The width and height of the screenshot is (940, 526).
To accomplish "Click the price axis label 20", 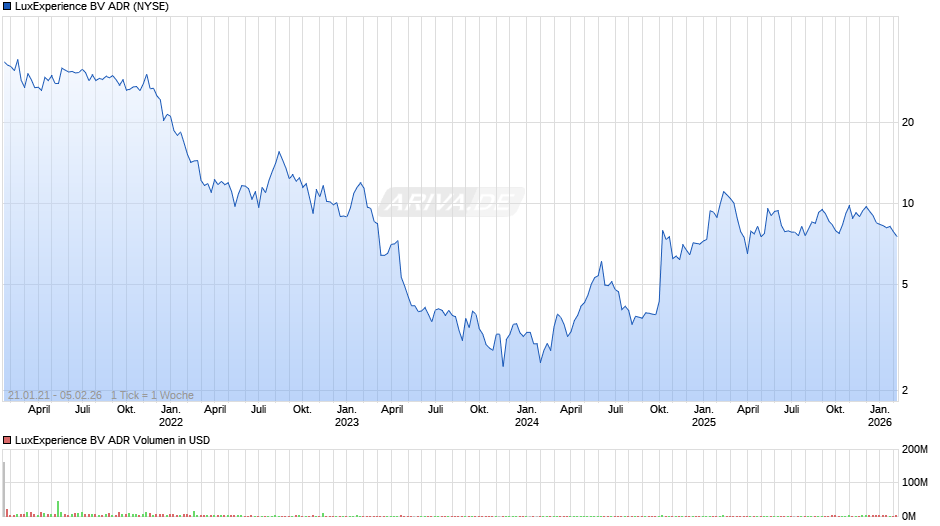I will [x=908, y=122].
